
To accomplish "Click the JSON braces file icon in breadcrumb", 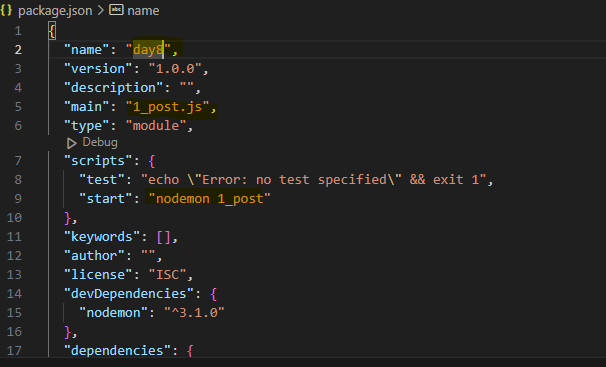I will [x=6, y=10].
